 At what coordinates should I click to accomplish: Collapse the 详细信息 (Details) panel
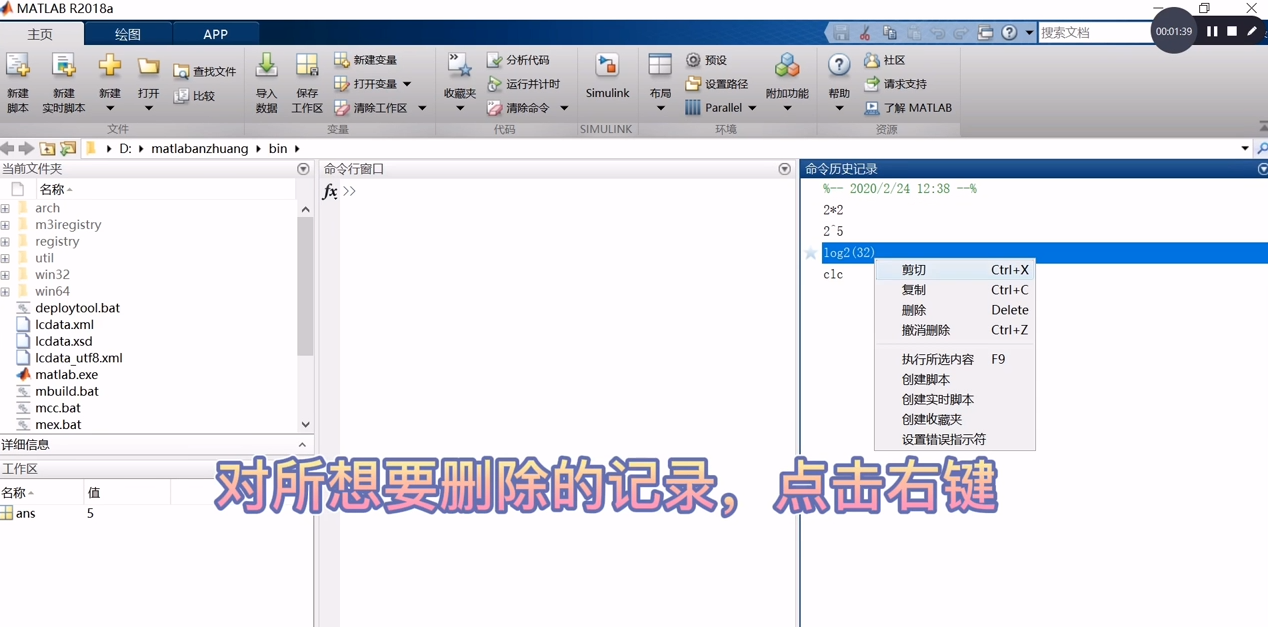pyautogui.click(x=303, y=445)
